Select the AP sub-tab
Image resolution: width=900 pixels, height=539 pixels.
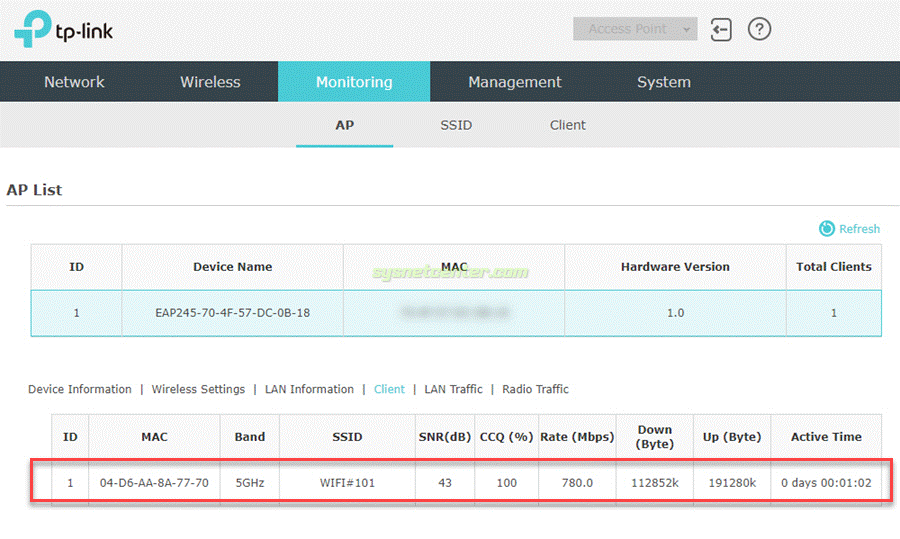click(344, 125)
